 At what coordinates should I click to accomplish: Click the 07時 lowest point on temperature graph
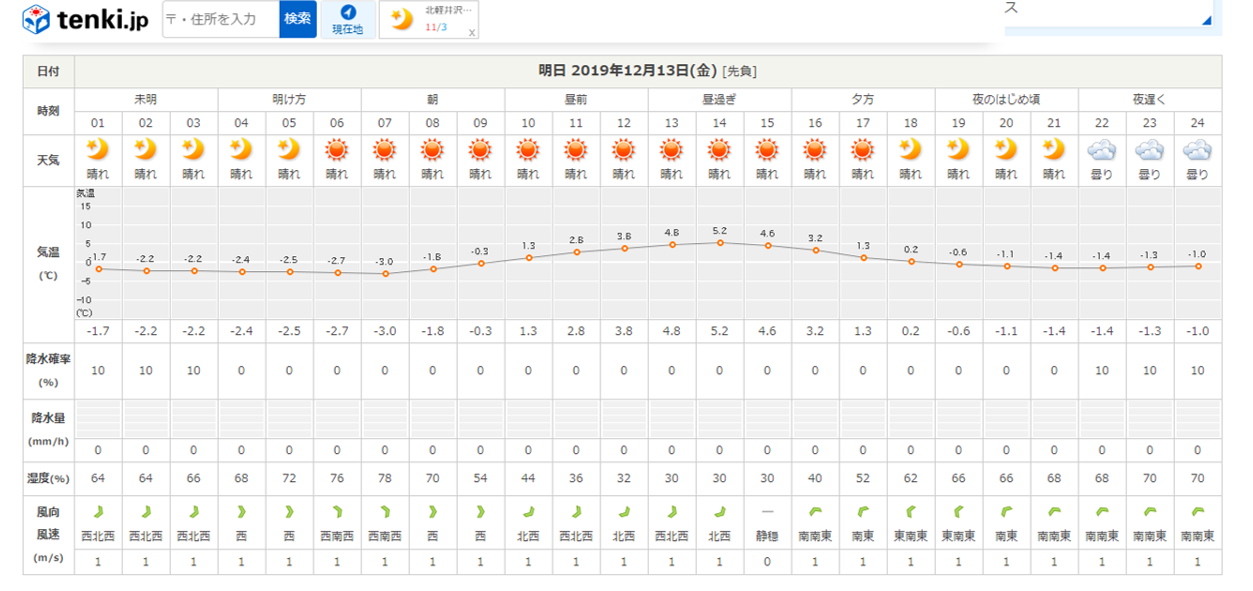385,273
